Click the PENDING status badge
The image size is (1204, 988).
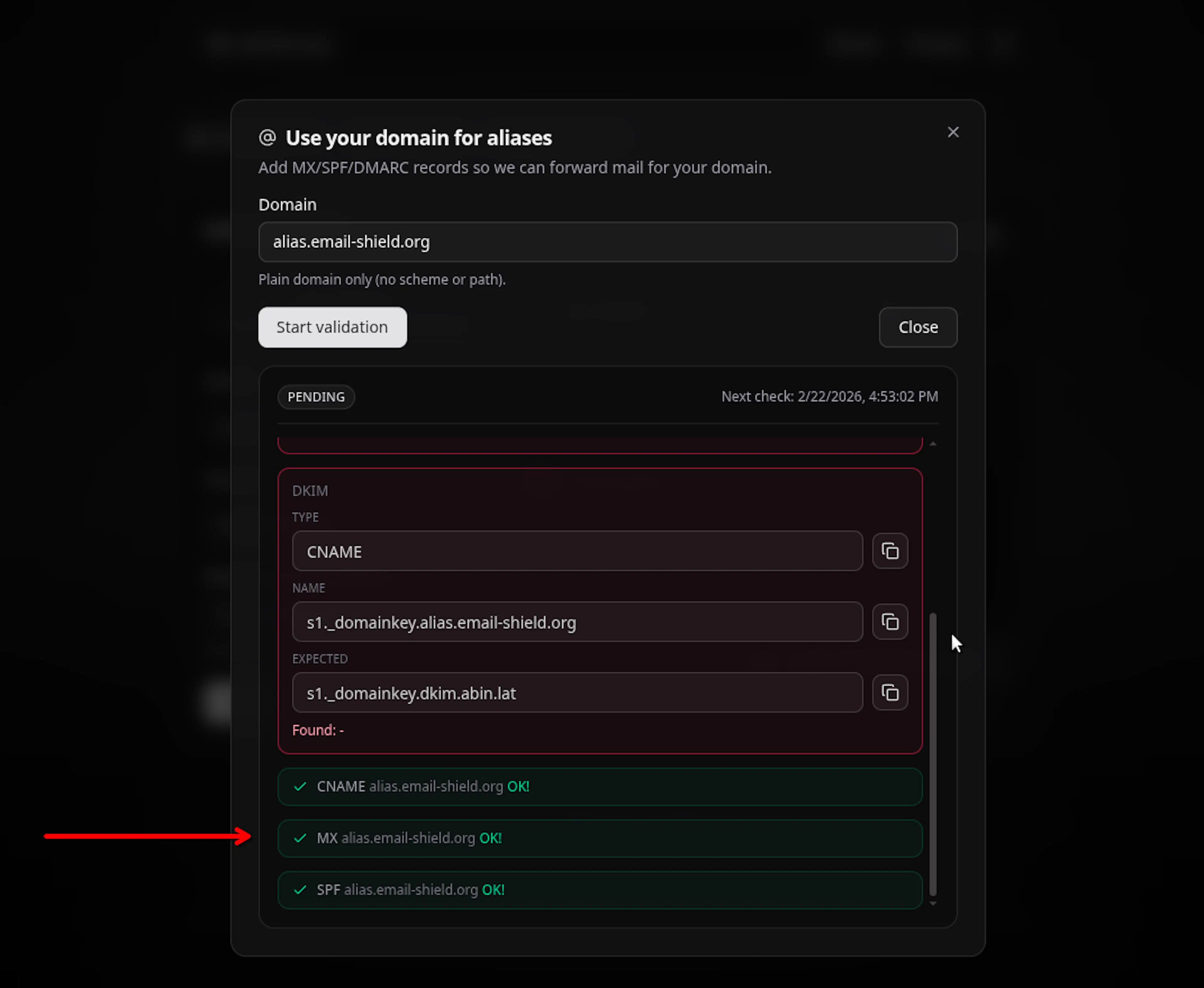click(x=316, y=397)
